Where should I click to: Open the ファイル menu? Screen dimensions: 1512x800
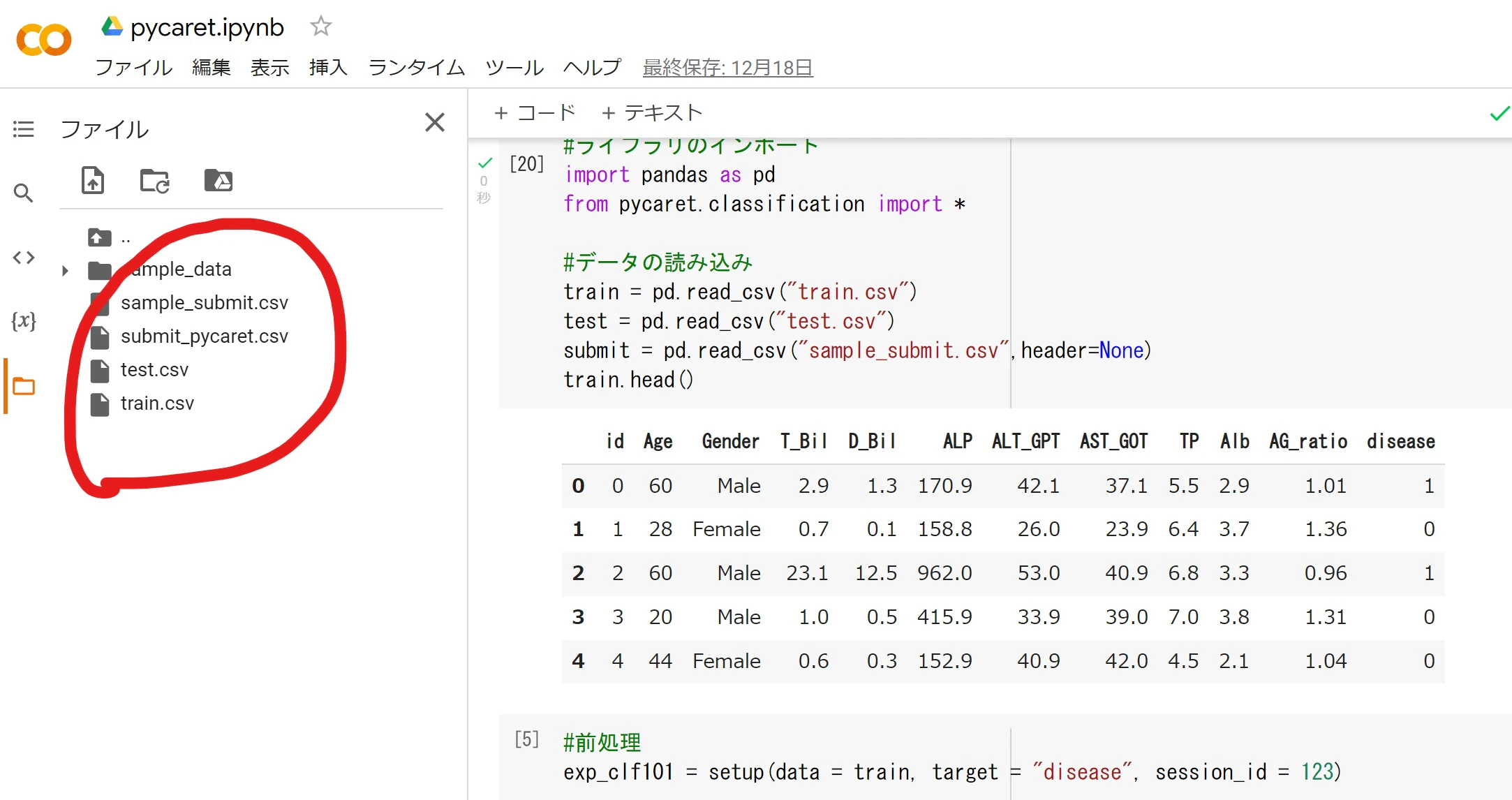click(x=133, y=67)
